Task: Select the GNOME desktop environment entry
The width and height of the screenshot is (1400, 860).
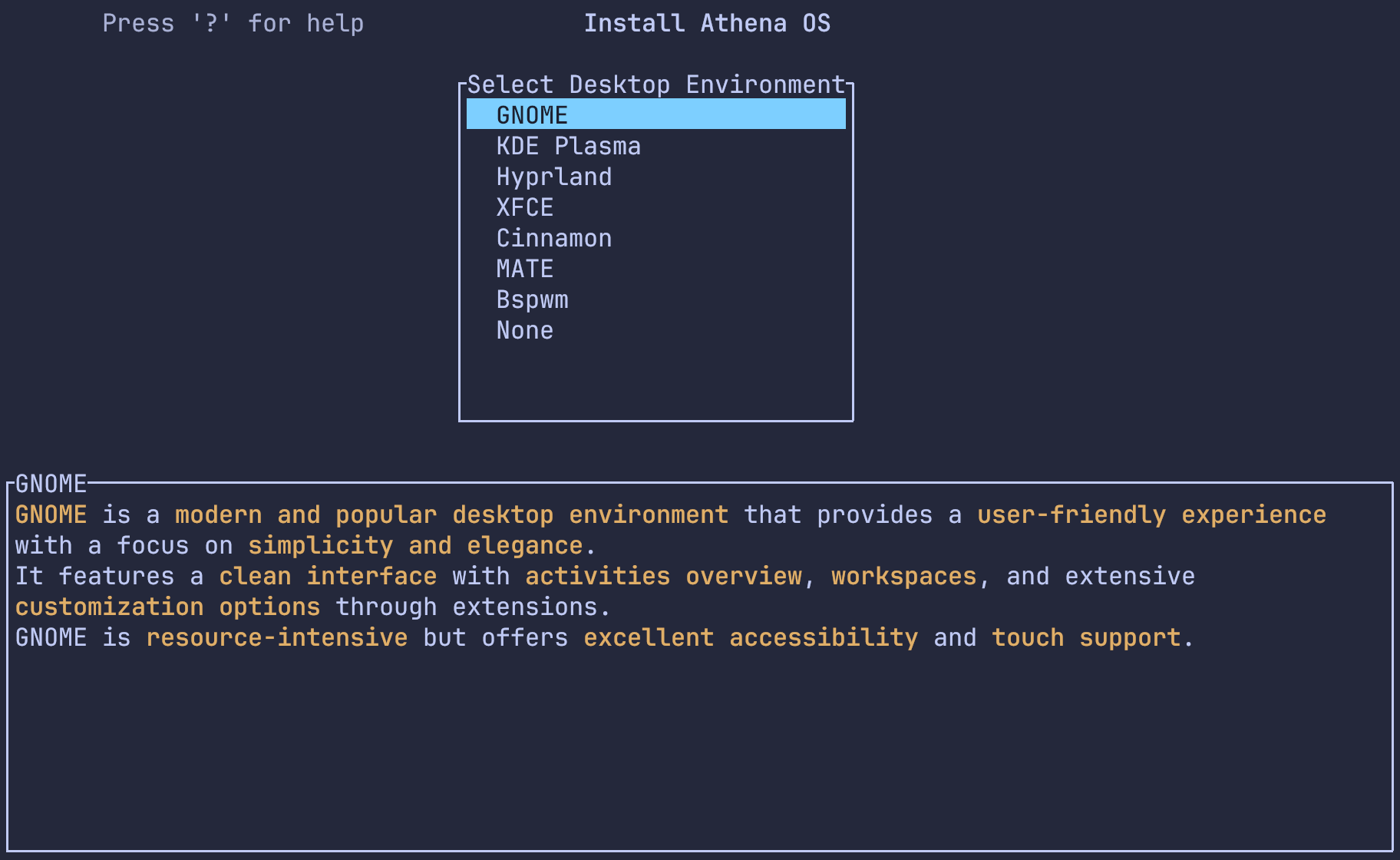Action: pos(532,115)
